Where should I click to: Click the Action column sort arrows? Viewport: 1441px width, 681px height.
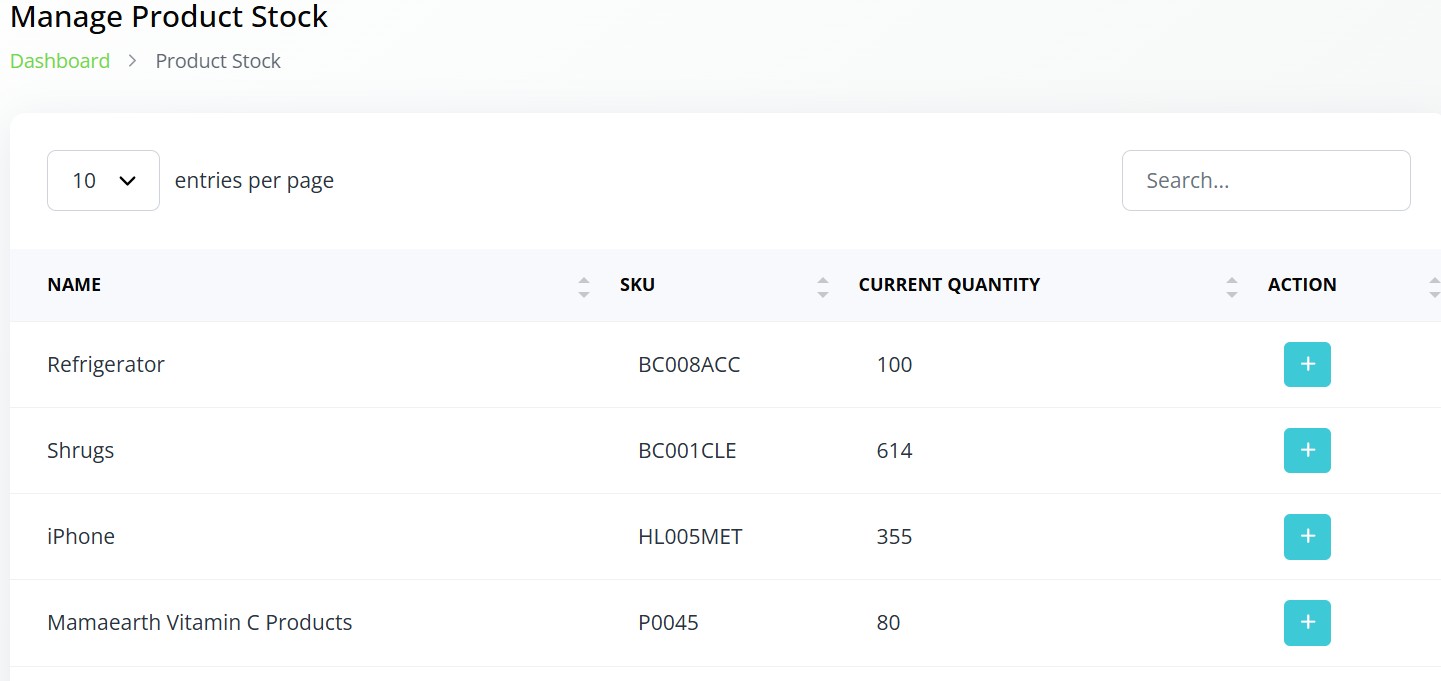(x=1434, y=288)
